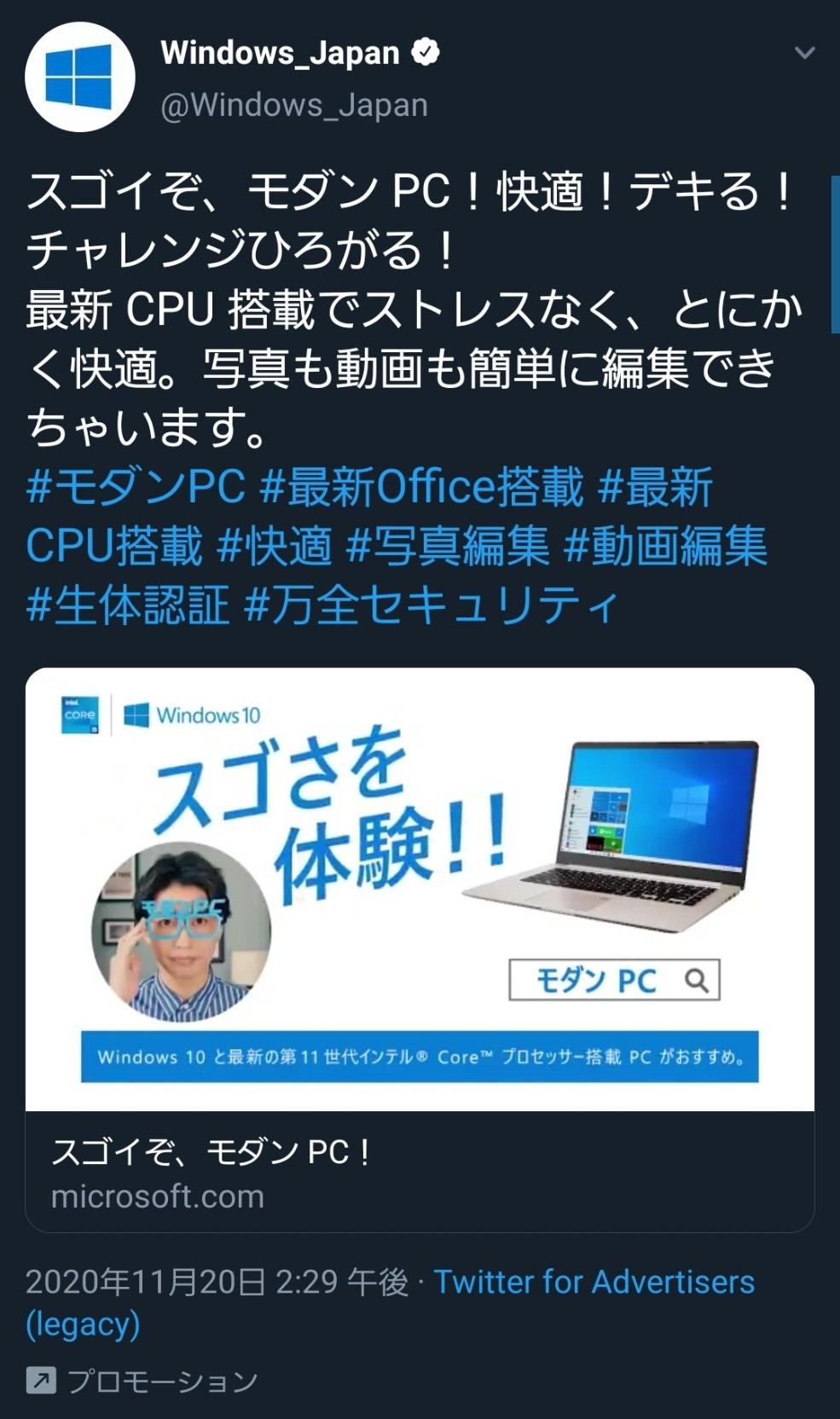Open the #万全セキュリティ hashtag
Screen dimensions: 840x1419
tap(431, 605)
